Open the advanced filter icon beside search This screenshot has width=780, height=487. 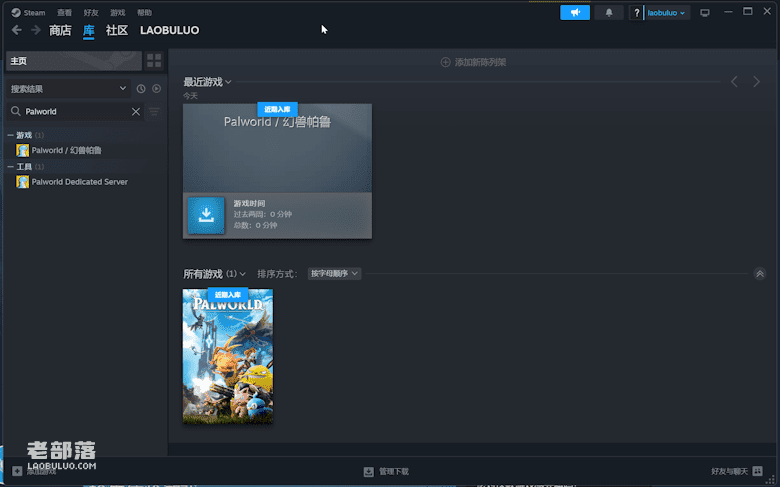tap(154, 112)
